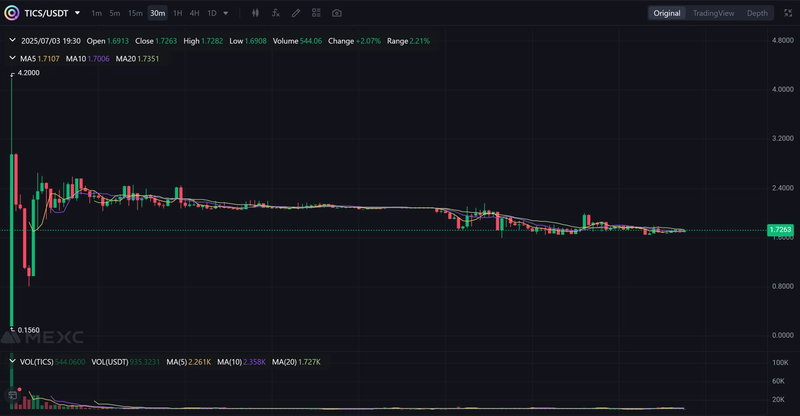Click the TICS/USDT pair name
The image size is (800, 416).
(46, 13)
